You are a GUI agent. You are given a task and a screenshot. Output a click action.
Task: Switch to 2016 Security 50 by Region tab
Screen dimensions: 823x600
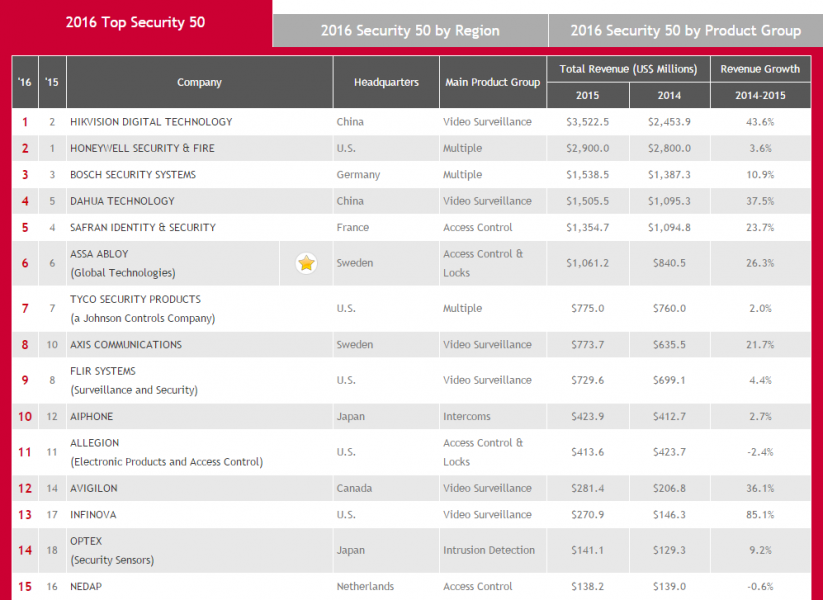(410, 31)
